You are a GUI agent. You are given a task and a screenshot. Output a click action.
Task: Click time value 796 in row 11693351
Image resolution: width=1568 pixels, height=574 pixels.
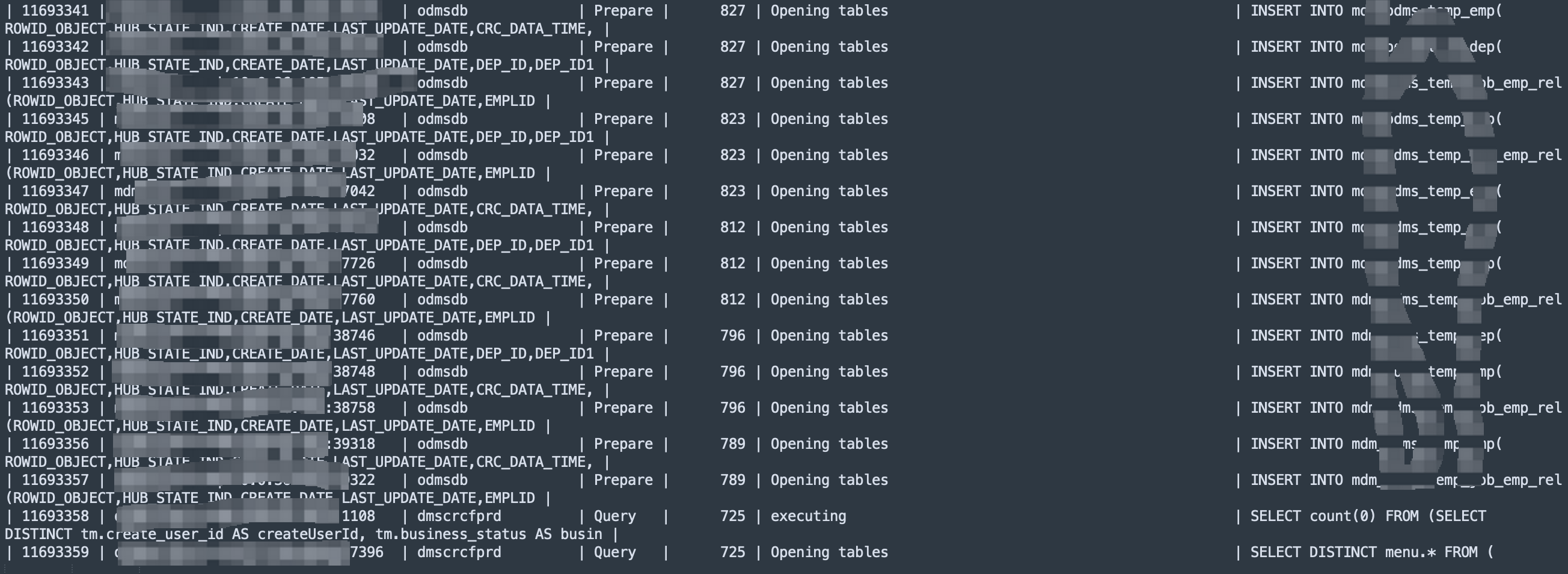732,336
